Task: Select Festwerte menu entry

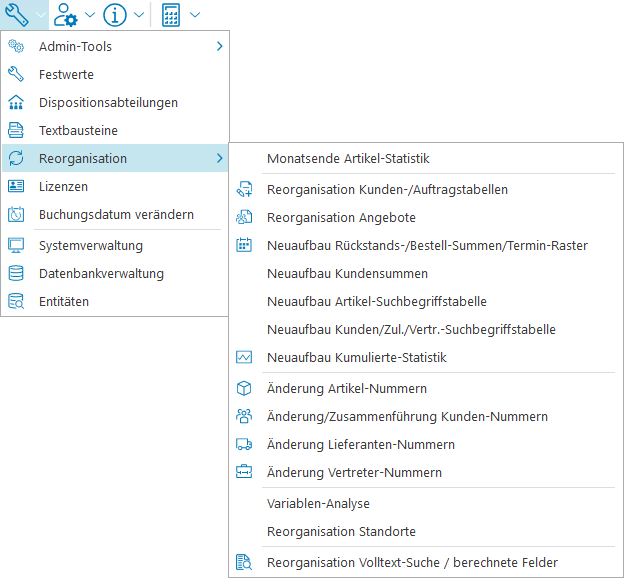Action: 66,74
